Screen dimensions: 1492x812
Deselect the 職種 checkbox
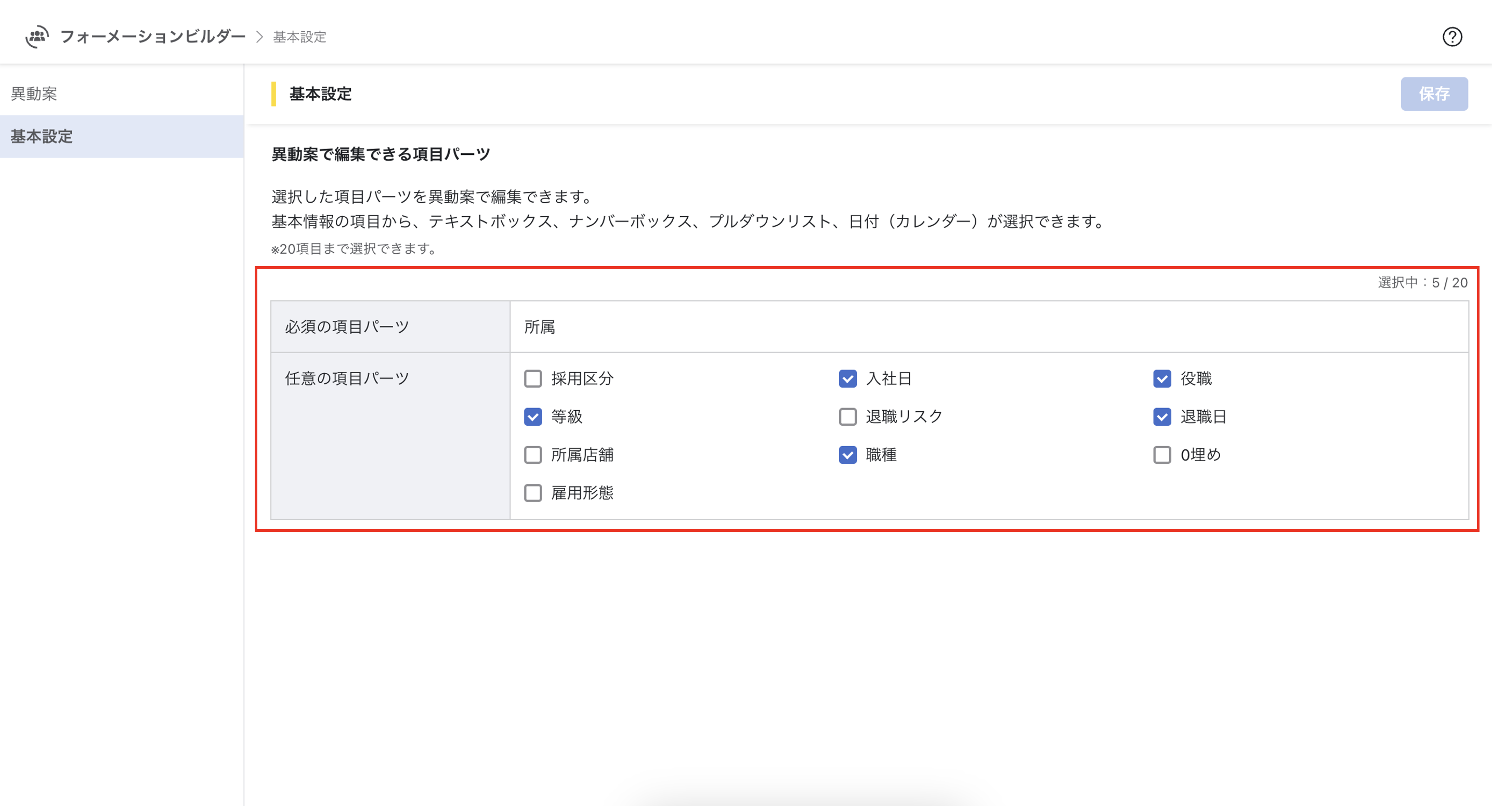[x=847, y=455]
